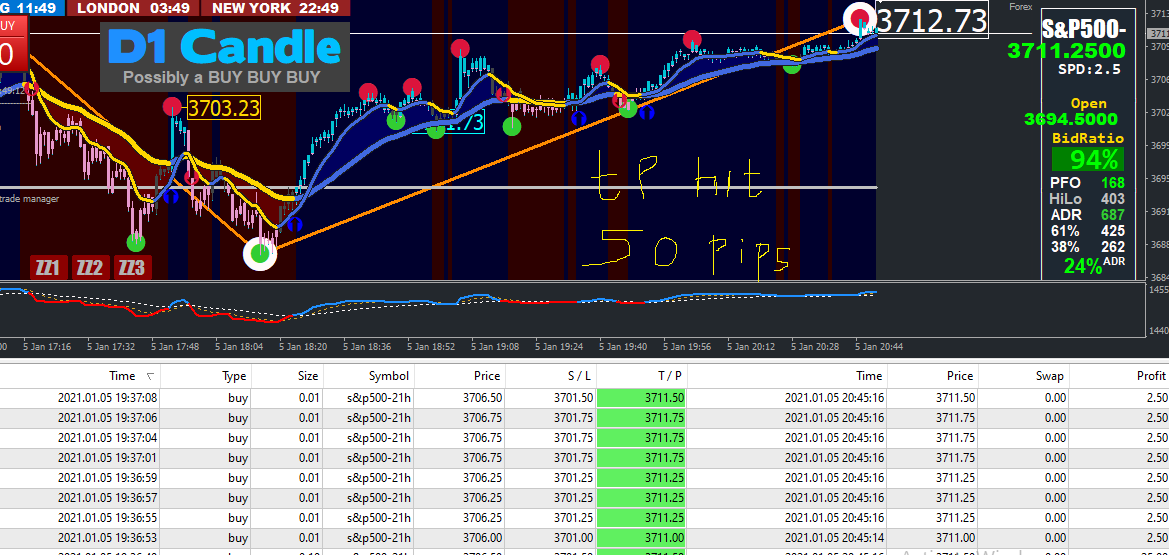Screen dimensions: 1169x555
Task: Click the 5 Jan 19:08 time axis label
Action: (x=495, y=347)
